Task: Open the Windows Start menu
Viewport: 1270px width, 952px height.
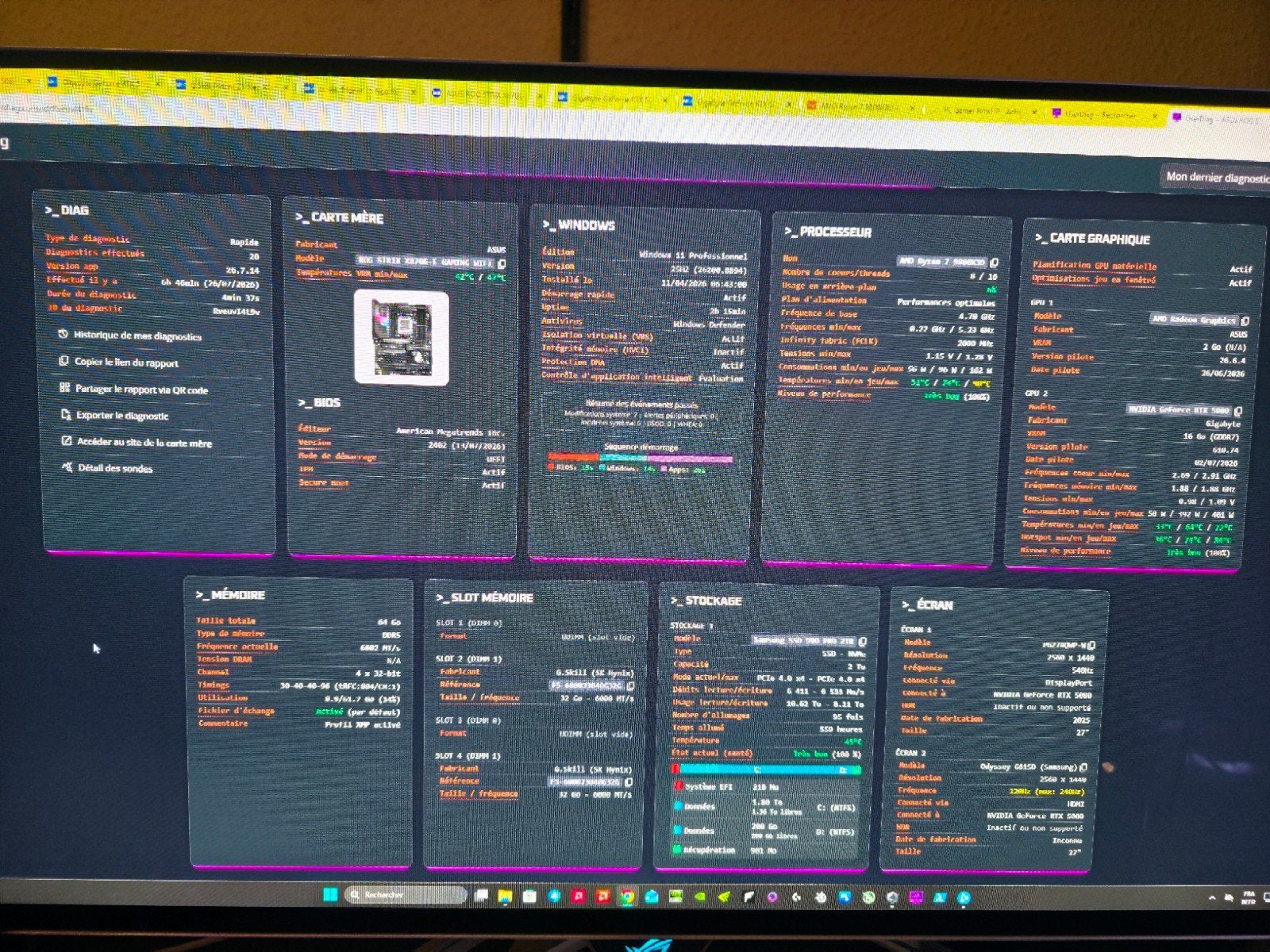Action: pos(329,895)
